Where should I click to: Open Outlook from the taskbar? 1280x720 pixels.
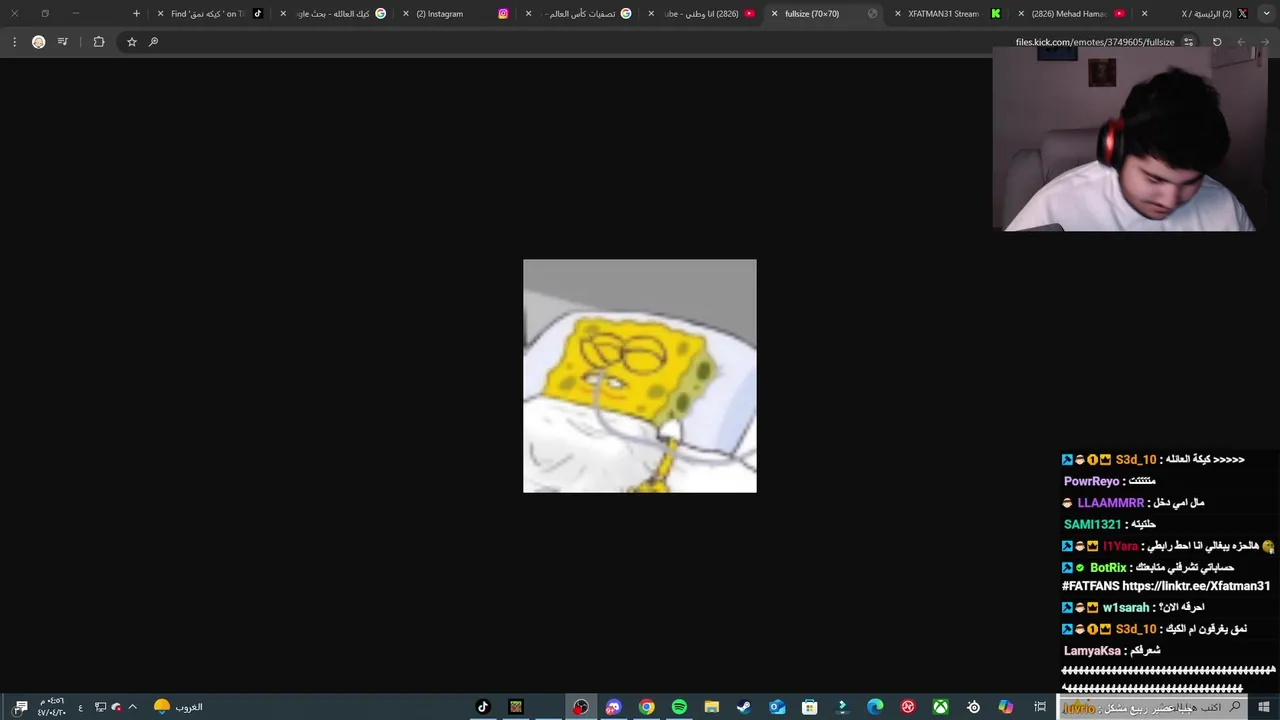[777, 707]
